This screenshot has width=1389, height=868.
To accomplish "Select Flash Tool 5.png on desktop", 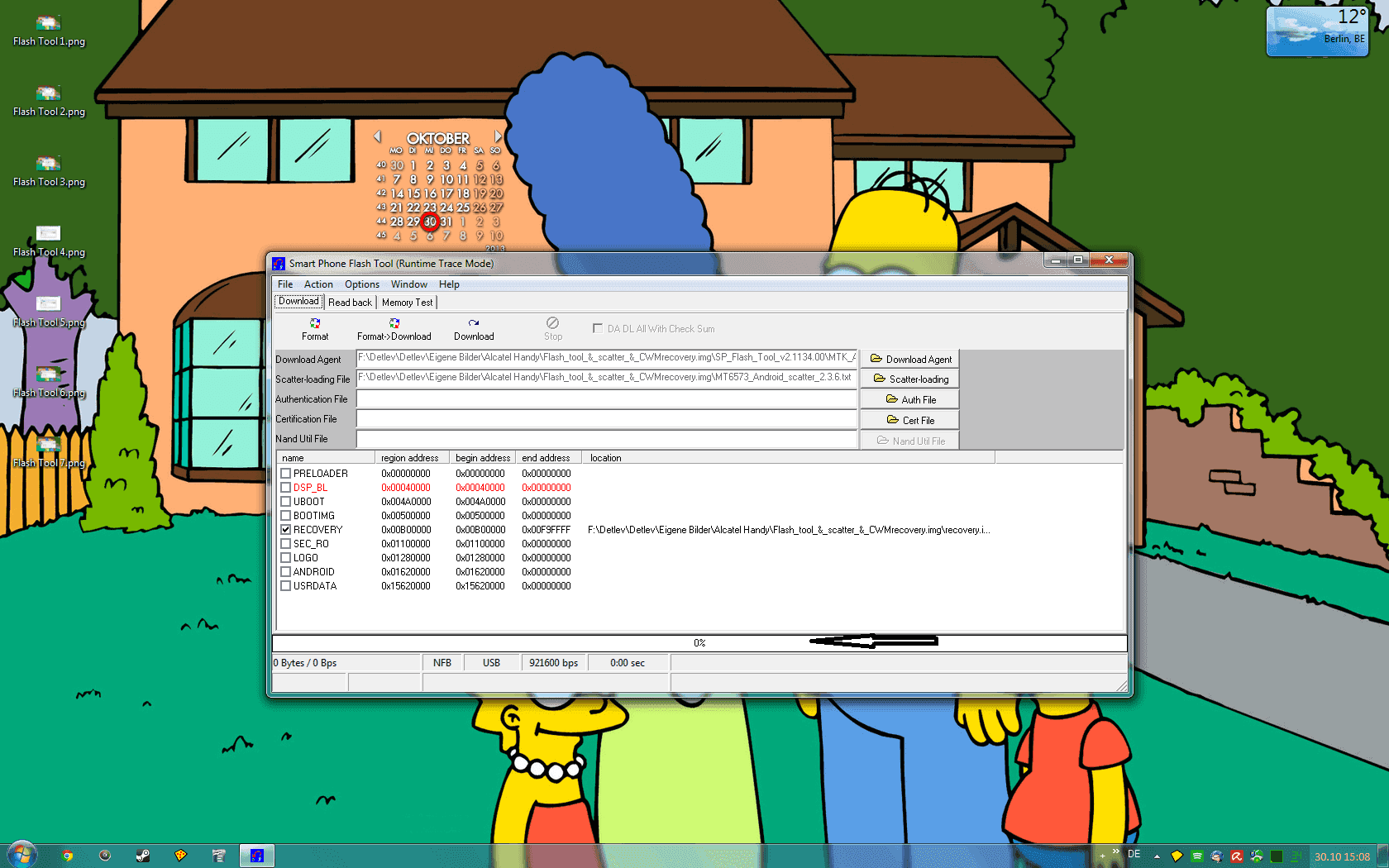I will coord(49,311).
